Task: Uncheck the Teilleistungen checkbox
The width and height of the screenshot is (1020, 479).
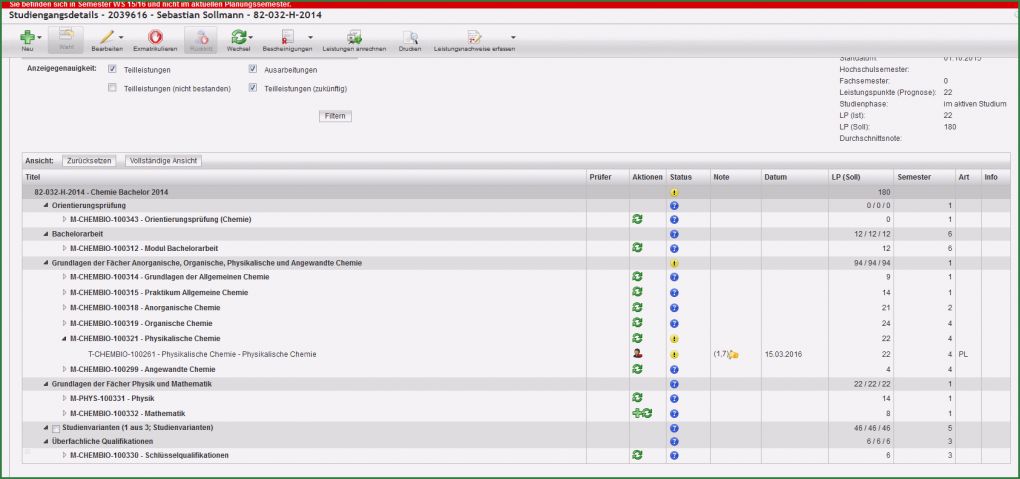Action: click(x=112, y=70)
